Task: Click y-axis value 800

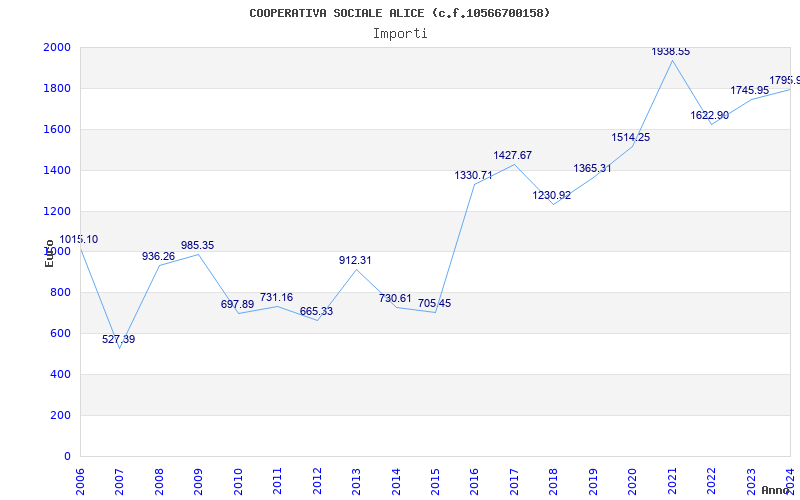Action: click(x=60, y=293)
